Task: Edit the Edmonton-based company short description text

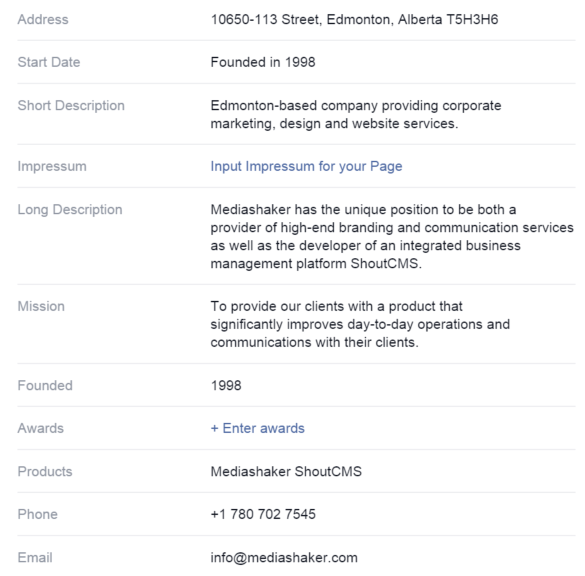Action: point(356,115)
